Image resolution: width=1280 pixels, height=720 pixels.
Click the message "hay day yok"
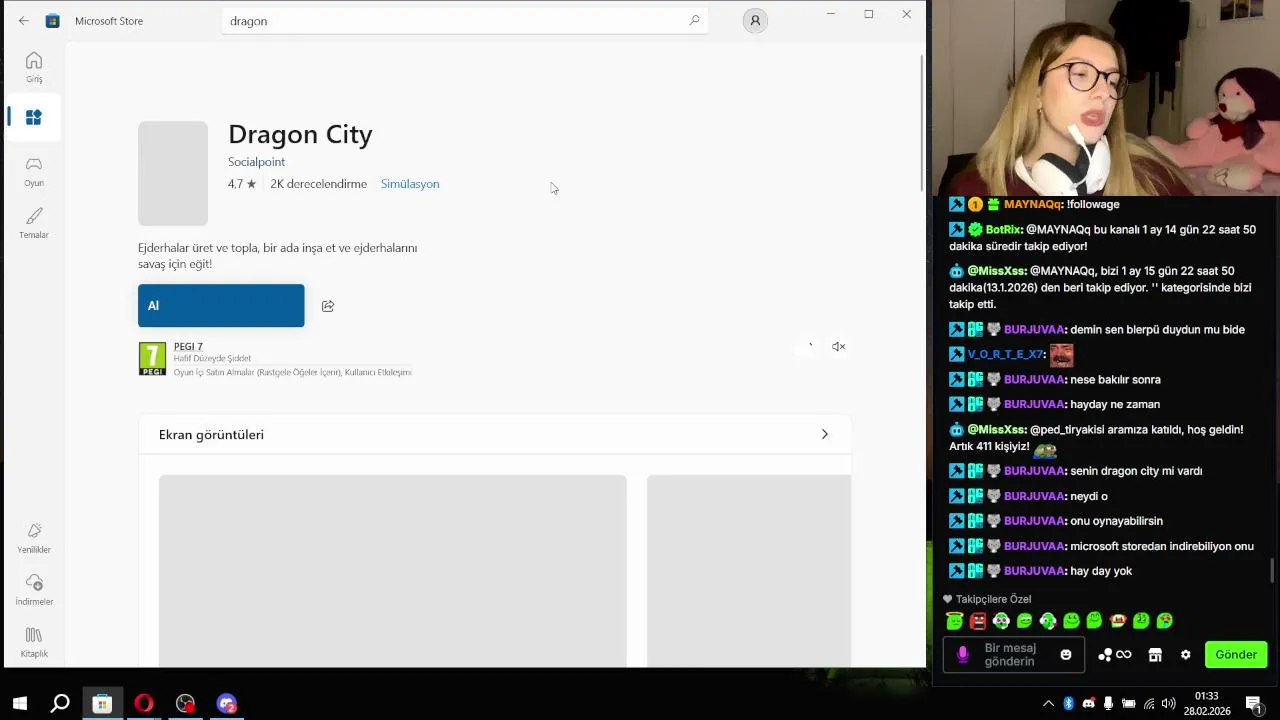pyautogui.click(x=1101, y=571)
